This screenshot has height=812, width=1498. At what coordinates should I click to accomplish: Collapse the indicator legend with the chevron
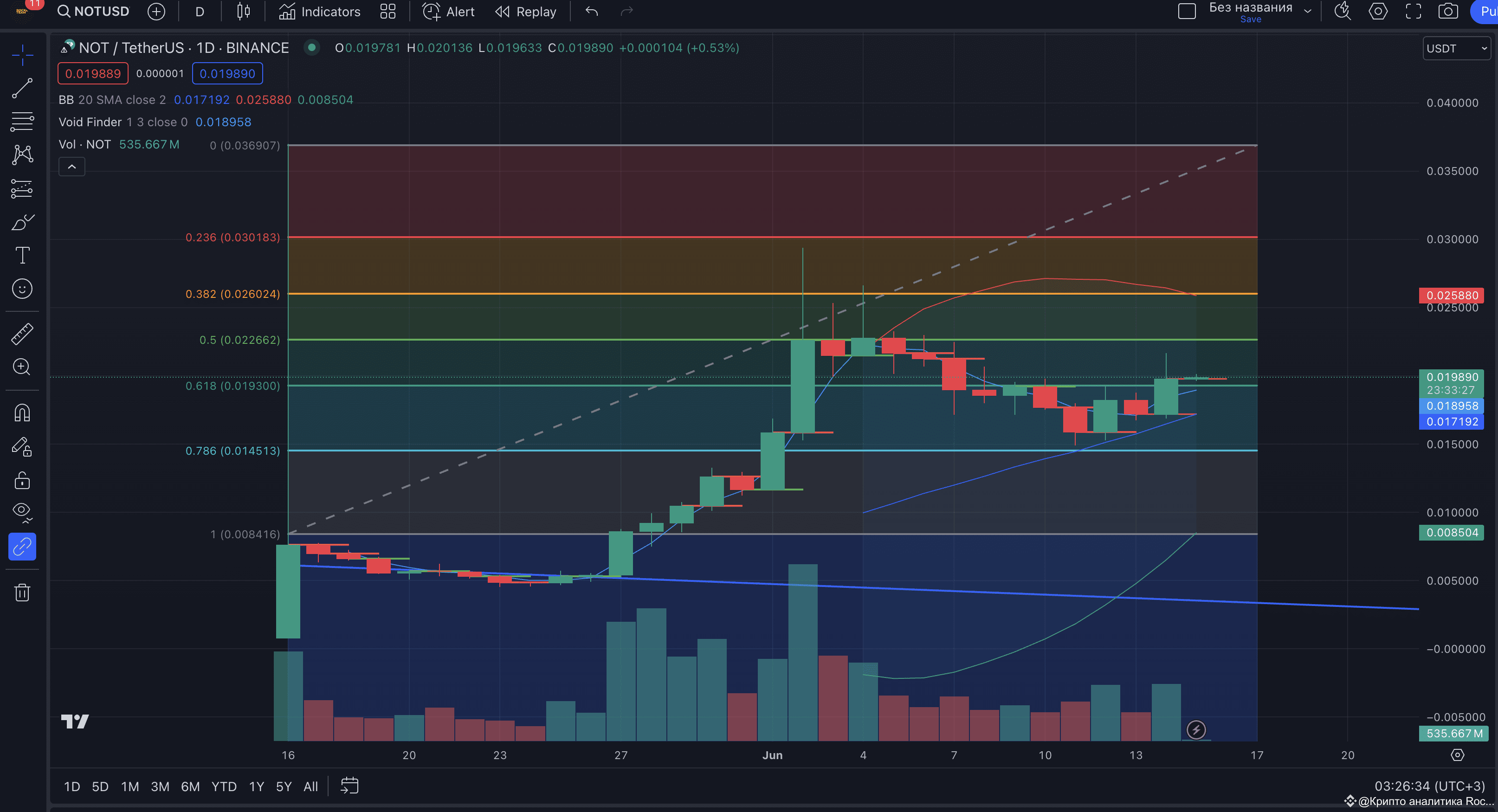71,167
